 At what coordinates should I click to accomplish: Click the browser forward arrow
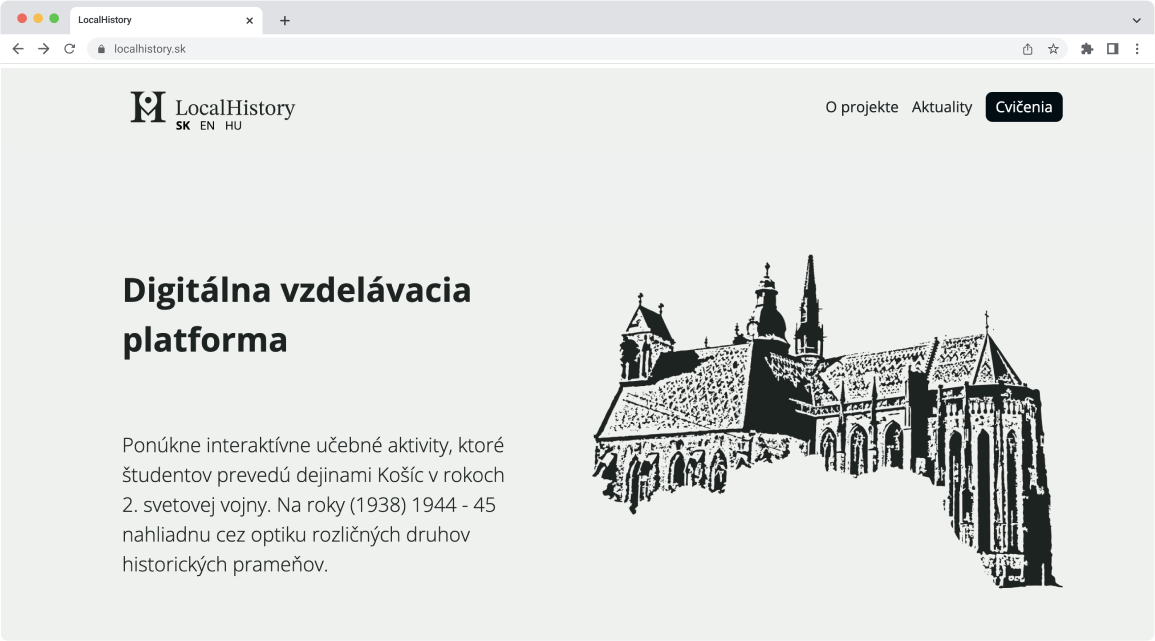click(x=44, y=49)
